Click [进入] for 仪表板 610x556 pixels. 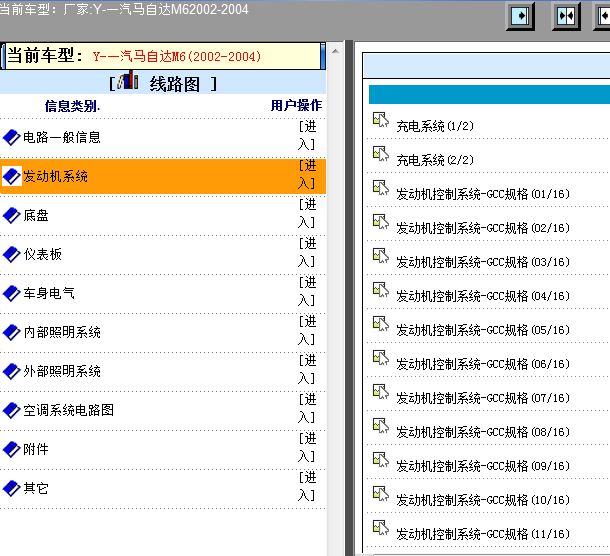tap(307, 252)
